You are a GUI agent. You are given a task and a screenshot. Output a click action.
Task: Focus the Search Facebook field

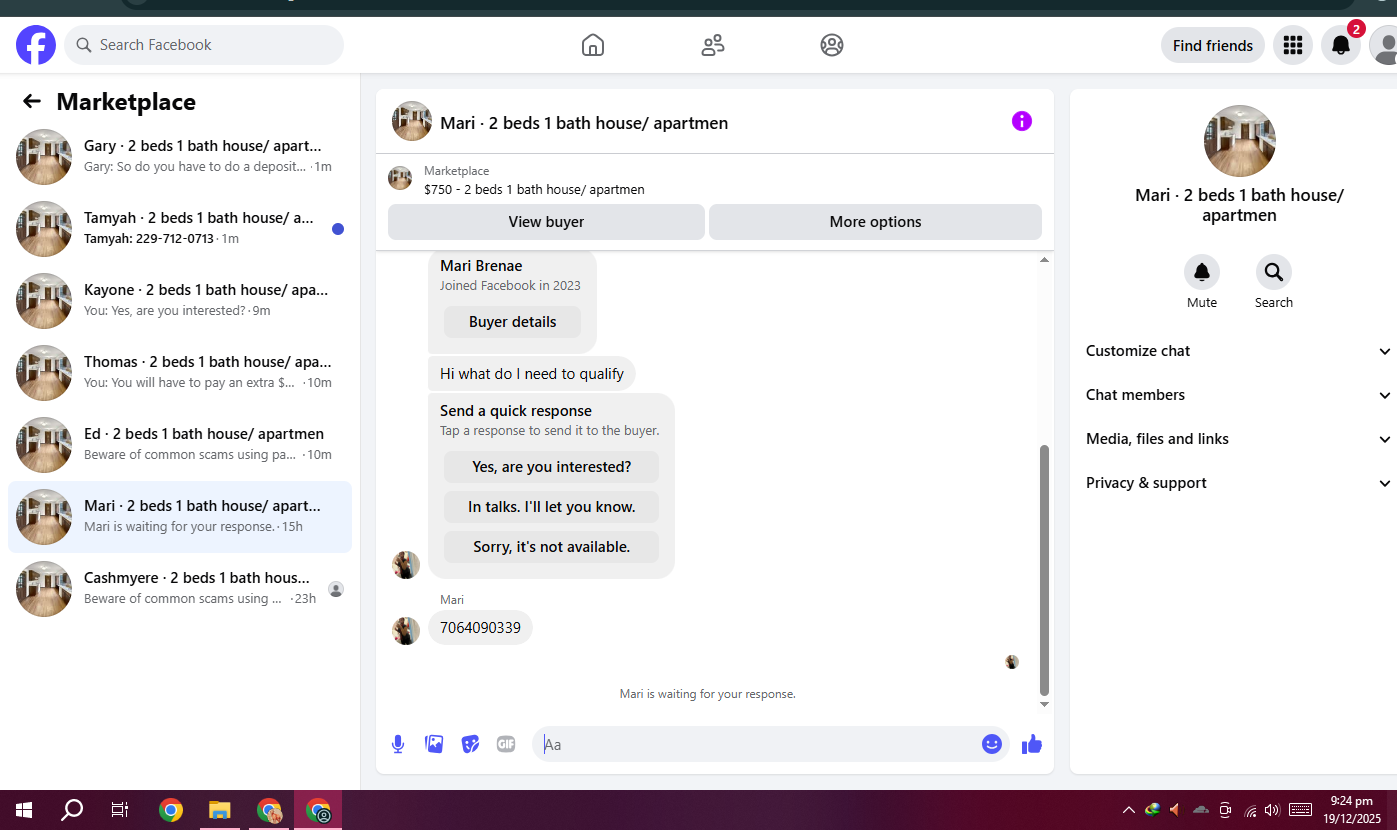[204, 45]
